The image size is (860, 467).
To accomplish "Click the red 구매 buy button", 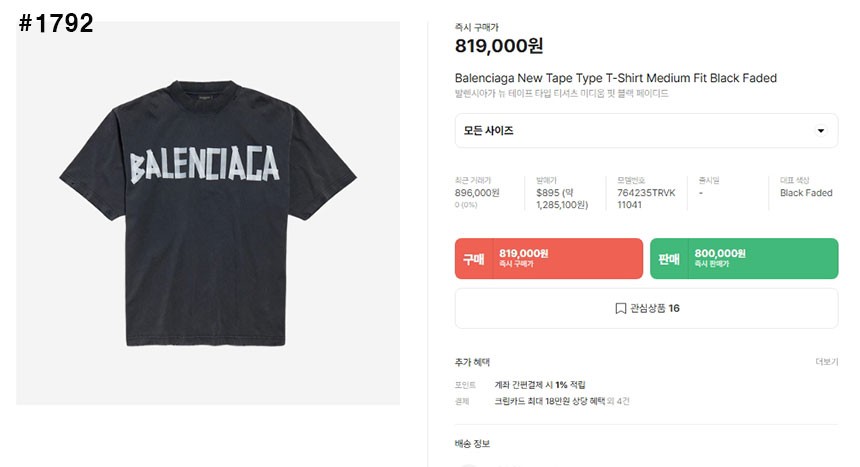I will coord(548,258).
